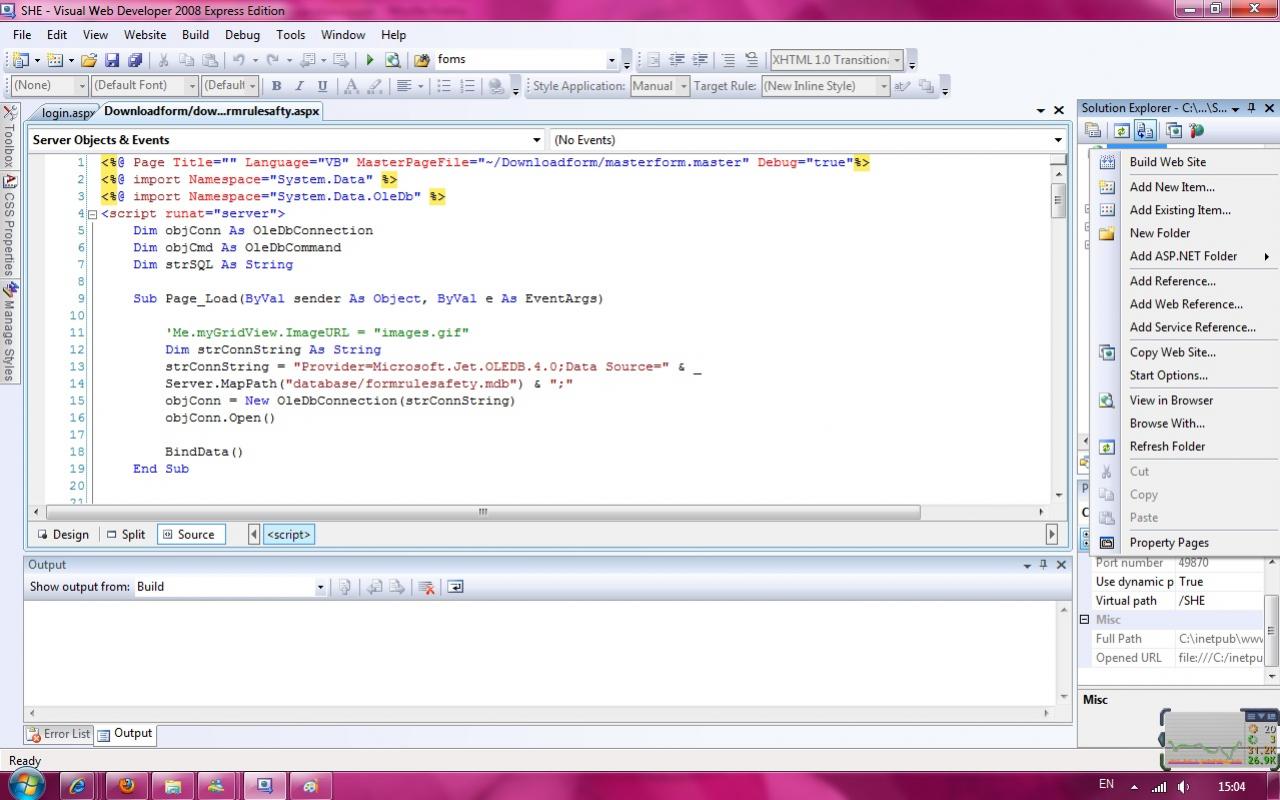Open CSS Properties side panel
This screenshot has height=800, width=1280.
9,226
